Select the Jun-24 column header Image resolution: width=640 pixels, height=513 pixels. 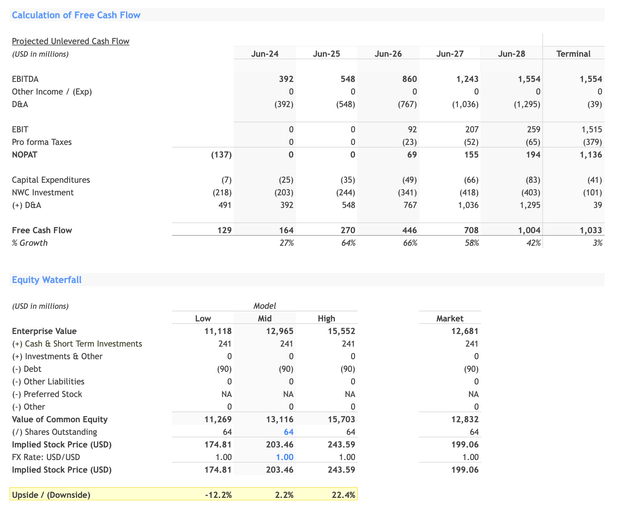pyautogui.click(x=265, y=54)
